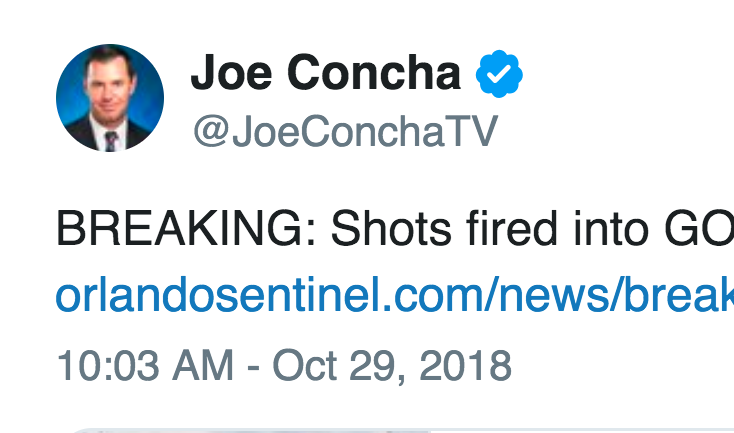The width and height of the screenshot is (734, 433).
Task: Click the word "Joe" in the header
Action: (231, 73)
